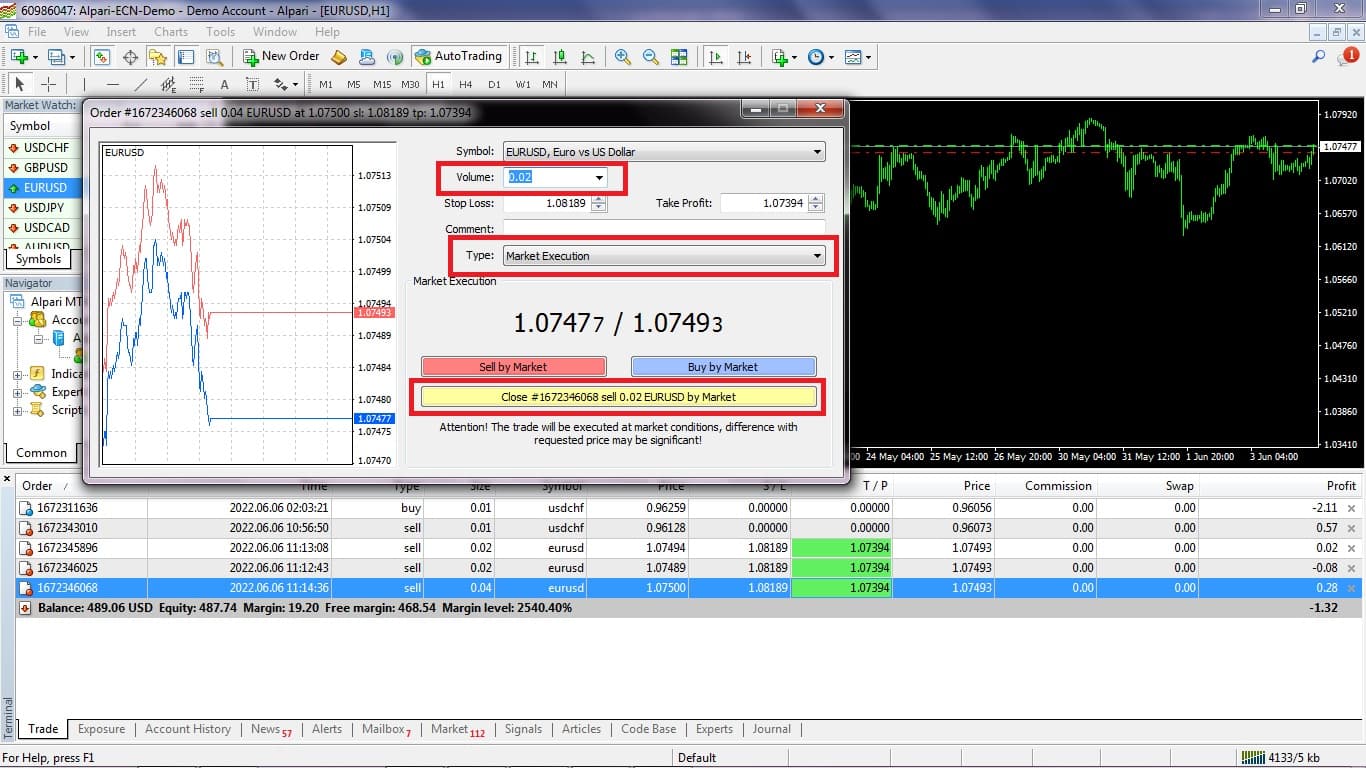Viewport: 1366px width, 768px height.
Task: Switch timeframe to D1
Action: tap(494, 84)
